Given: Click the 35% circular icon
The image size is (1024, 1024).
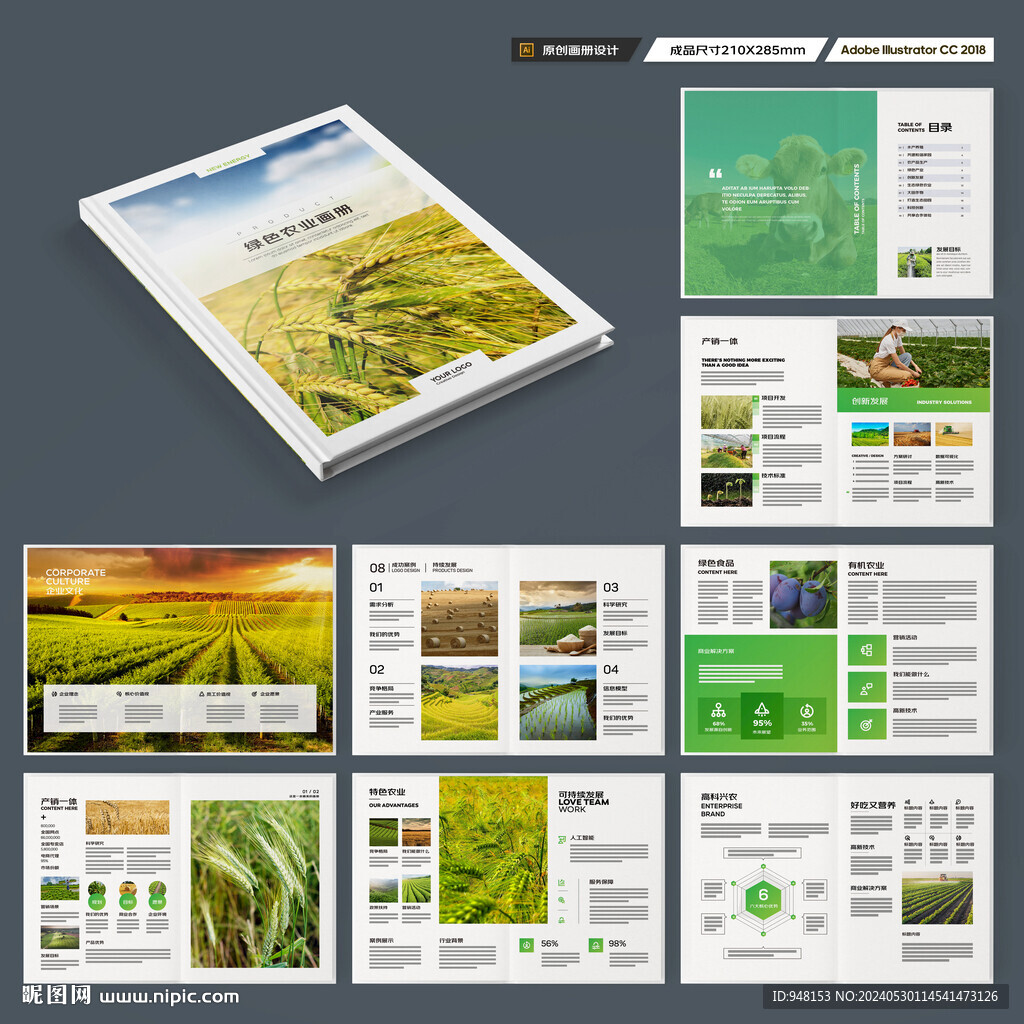Looking at the screenshot, I should [807, 711].
